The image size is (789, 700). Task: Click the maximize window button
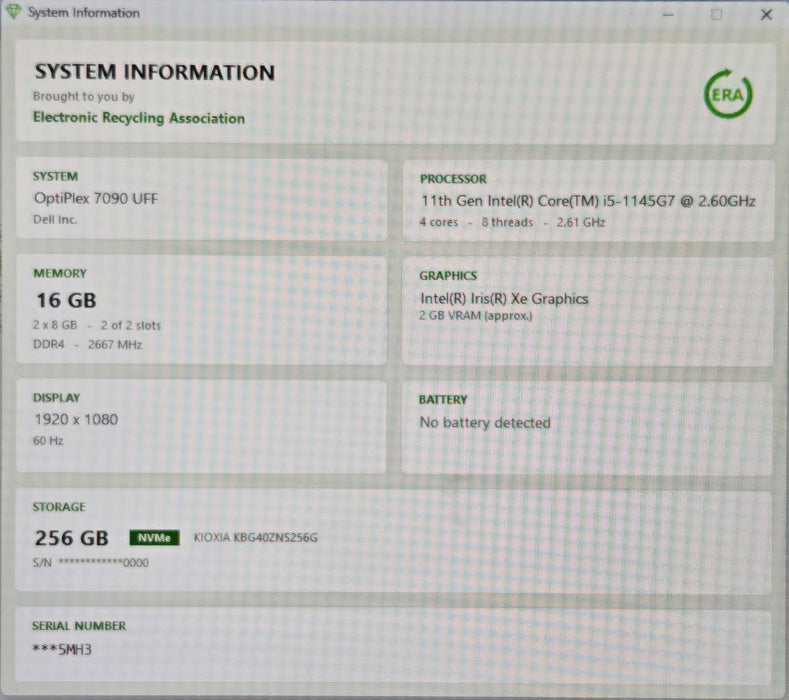point(716,15)
